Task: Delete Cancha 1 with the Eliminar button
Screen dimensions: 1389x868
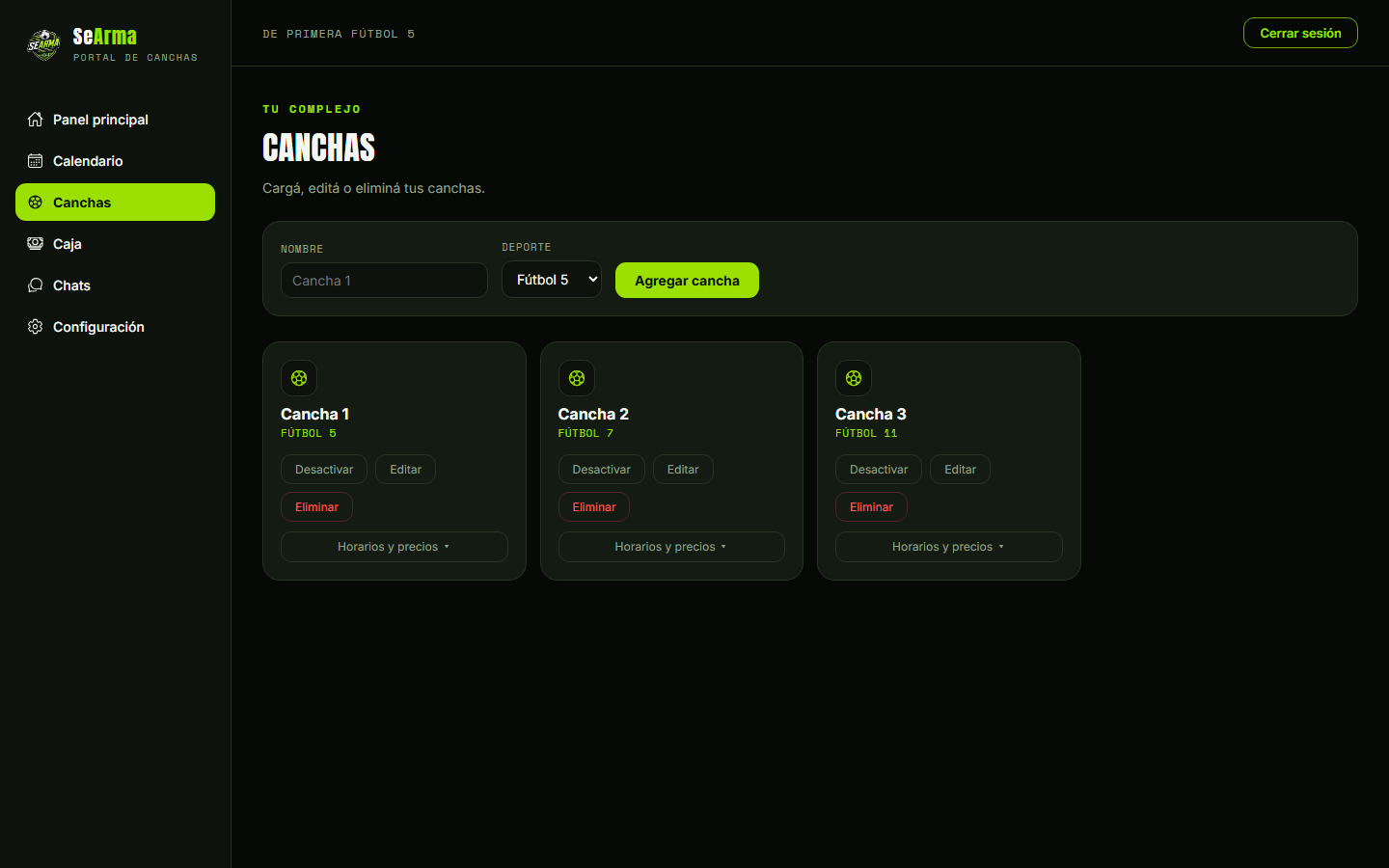Action: (316, 507)
